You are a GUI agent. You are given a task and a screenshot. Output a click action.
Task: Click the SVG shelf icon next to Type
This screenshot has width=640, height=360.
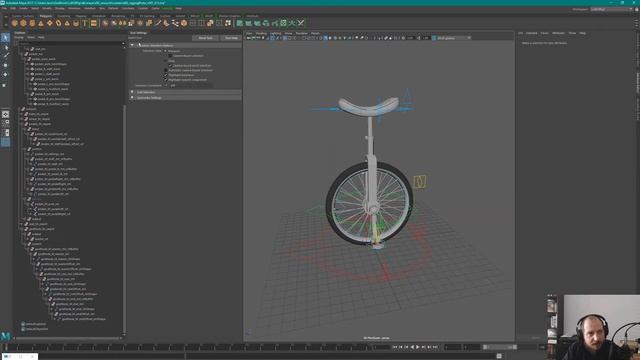click(94, 23)
